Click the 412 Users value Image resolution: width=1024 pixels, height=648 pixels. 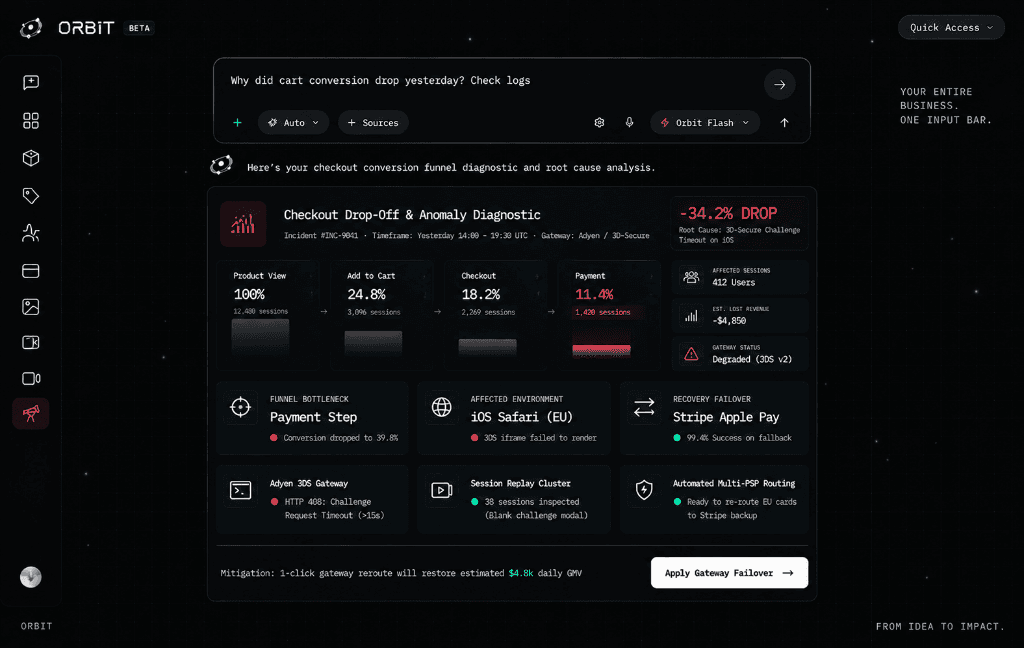point(733,283)
